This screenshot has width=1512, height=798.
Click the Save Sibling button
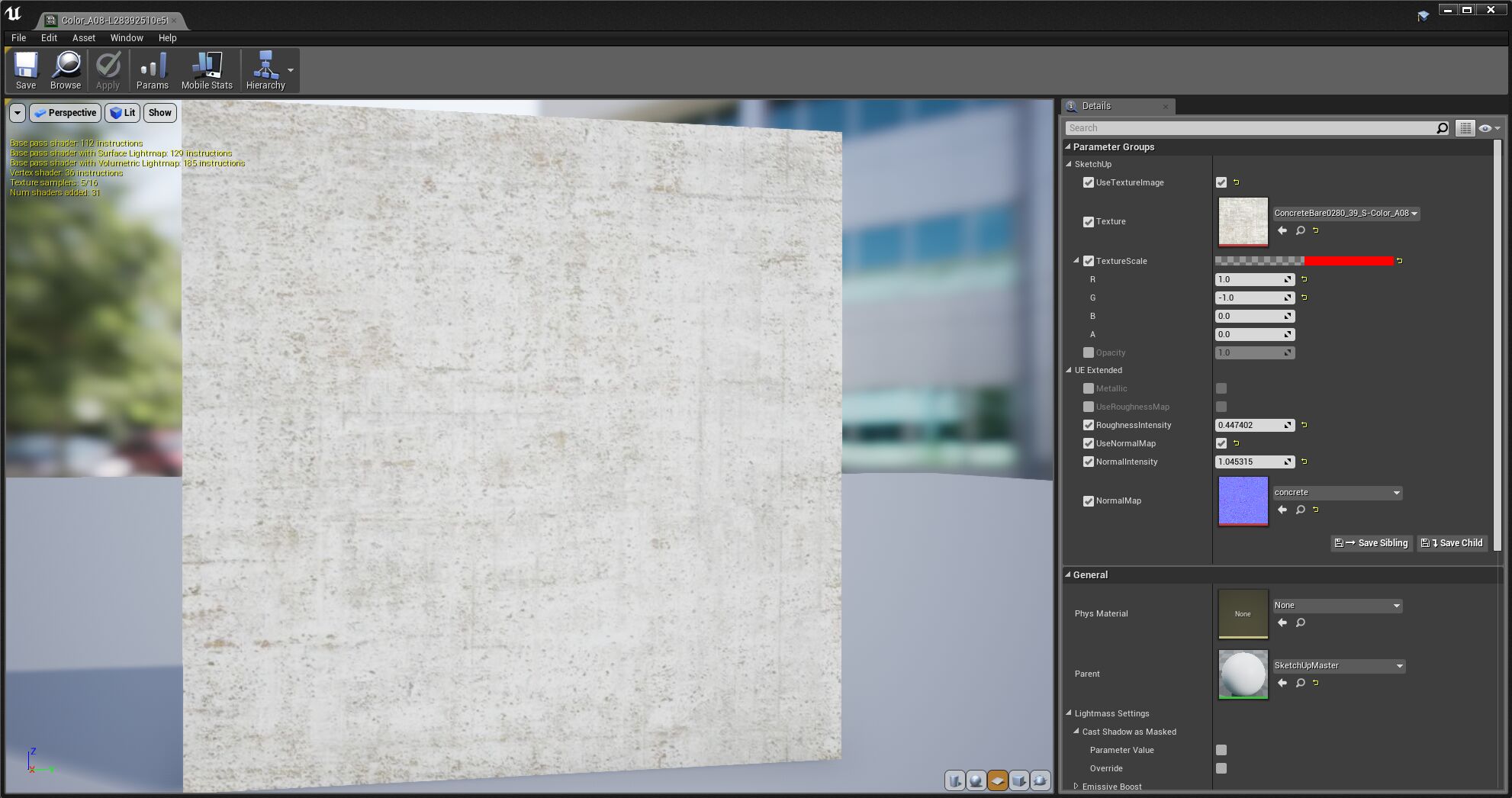coord(1371,542)
